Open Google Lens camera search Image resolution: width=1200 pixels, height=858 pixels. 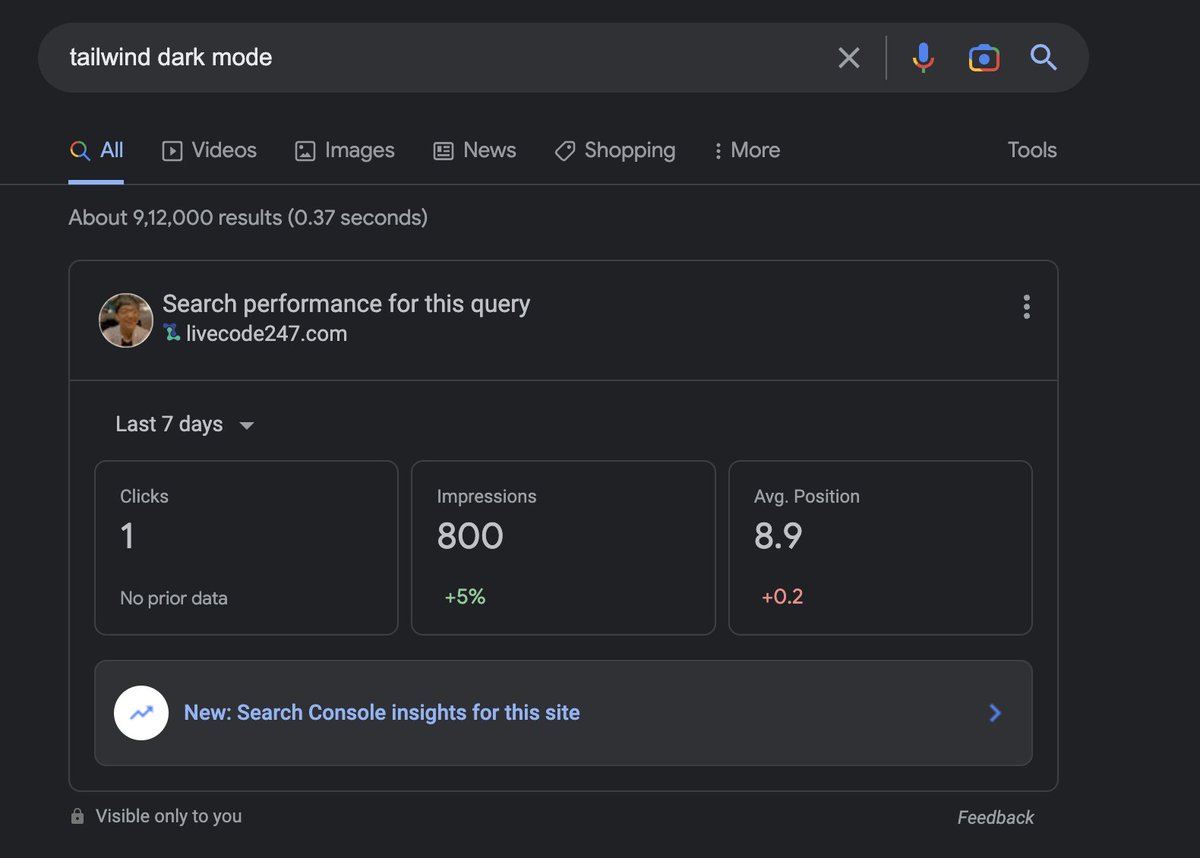pos(984,58)
